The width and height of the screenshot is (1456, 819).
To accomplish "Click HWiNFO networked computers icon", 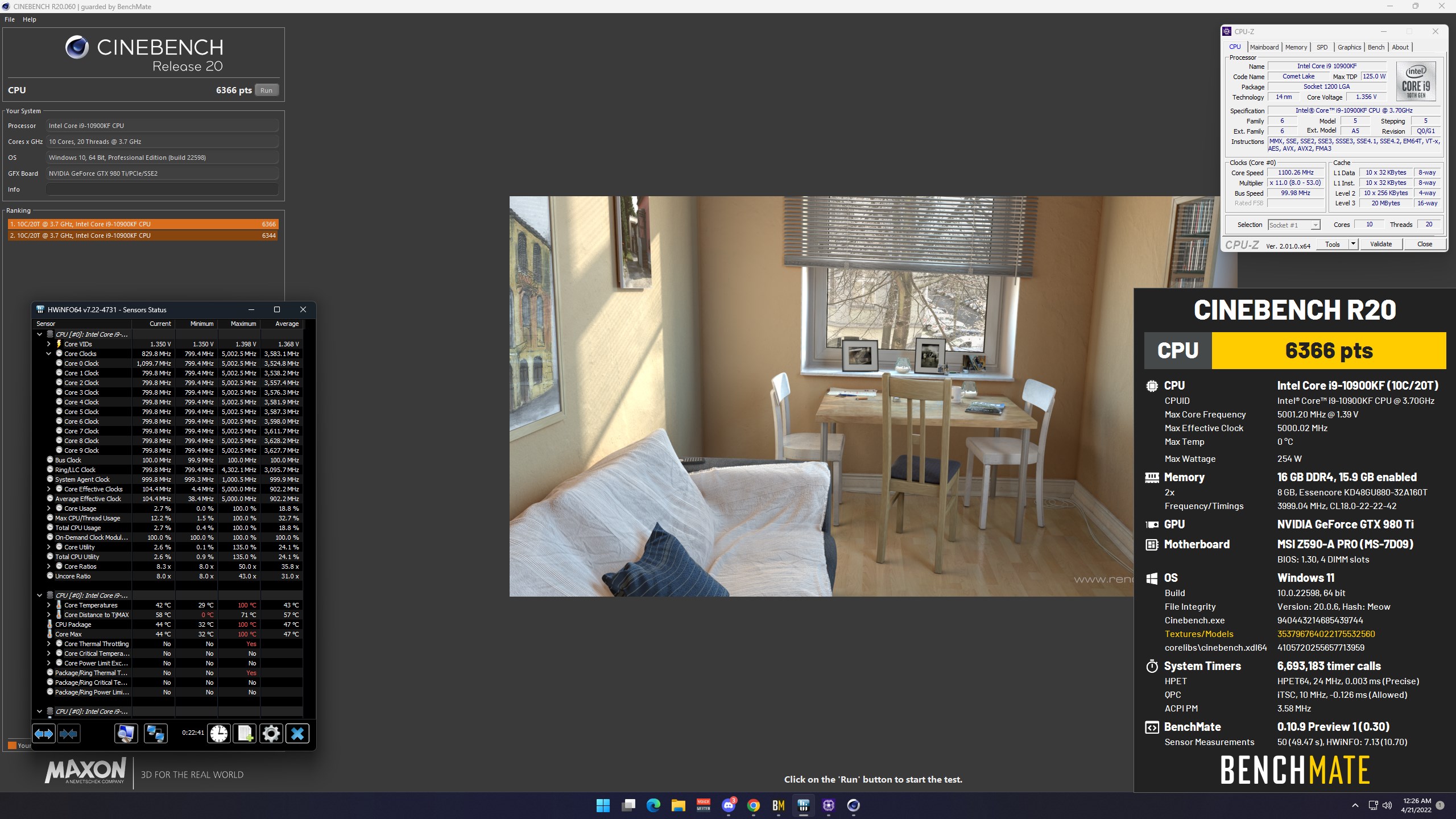I will pyautogui.click(x=156, y=734).
